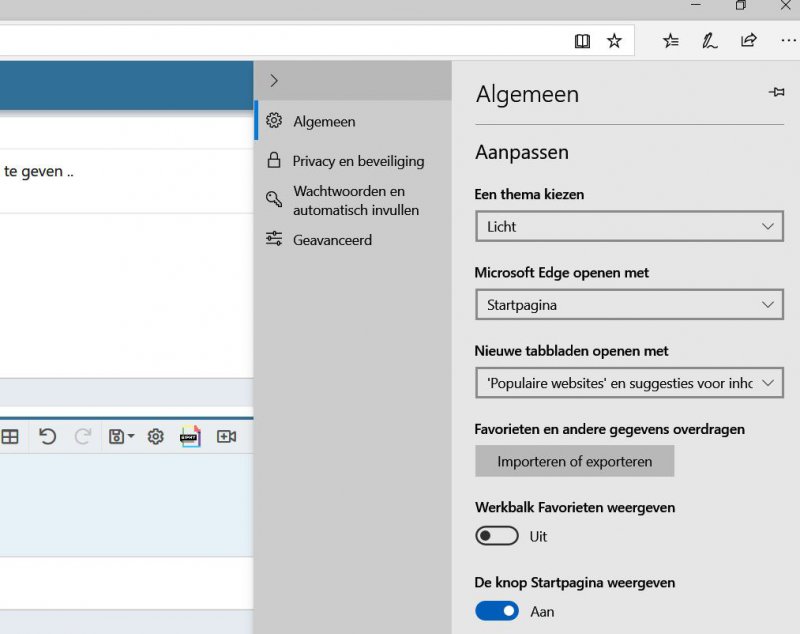The width and height of the screenshot is (800, 634).
Task: Open the Reading view book icon
Action: tap(582, 41)
